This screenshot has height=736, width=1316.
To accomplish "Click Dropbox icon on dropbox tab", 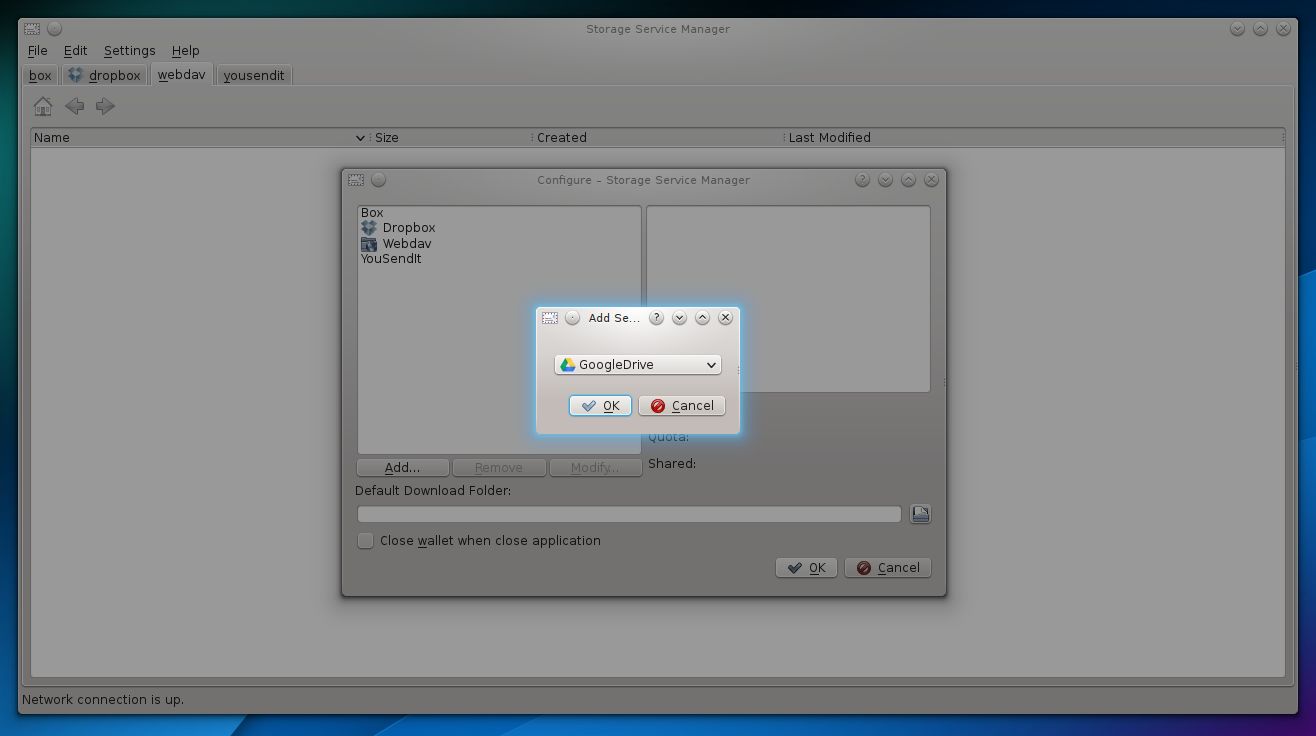I will pyautogui.click(x=75, y=75).
